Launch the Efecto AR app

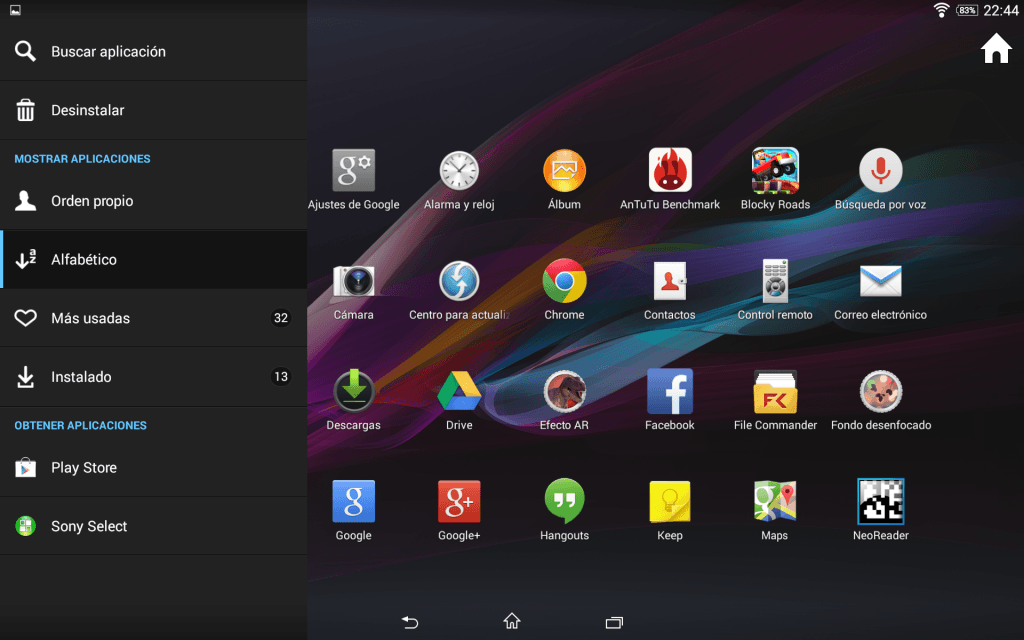(564, 392)
